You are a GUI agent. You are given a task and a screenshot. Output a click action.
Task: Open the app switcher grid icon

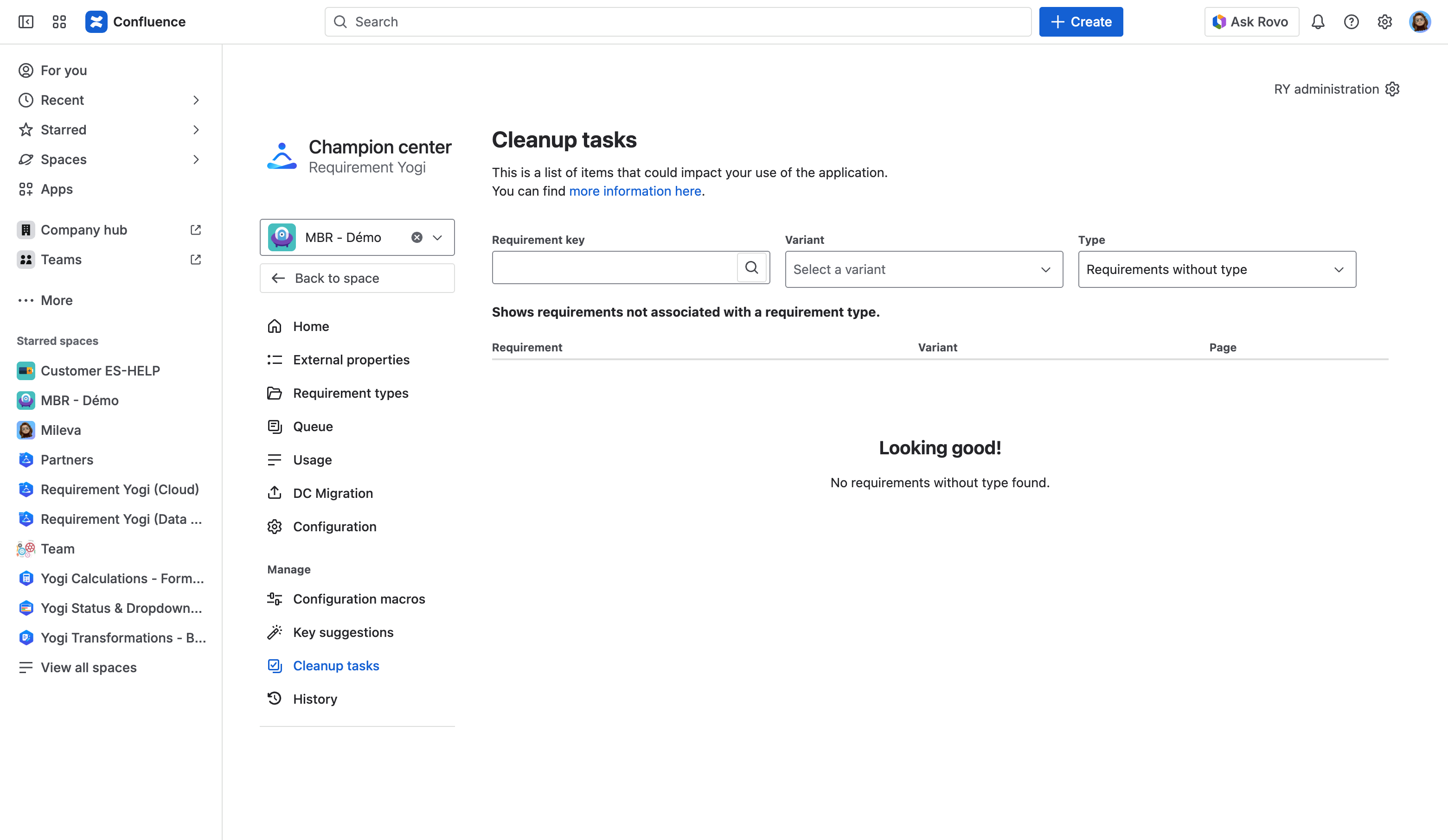coord(59,22)
